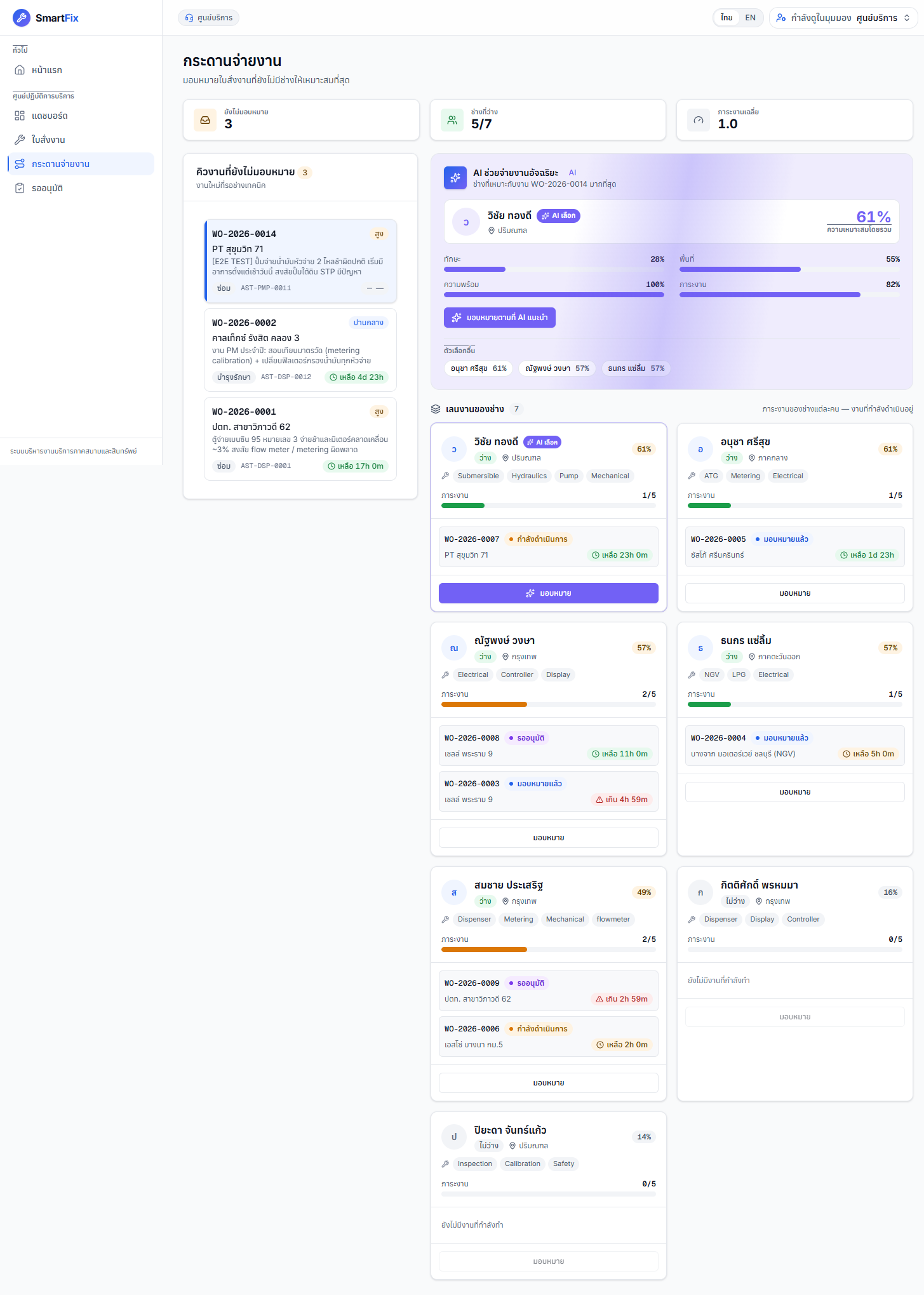
Task: Click the people icon in ช่างที่ว่าง card
Action: coord(452,119)
